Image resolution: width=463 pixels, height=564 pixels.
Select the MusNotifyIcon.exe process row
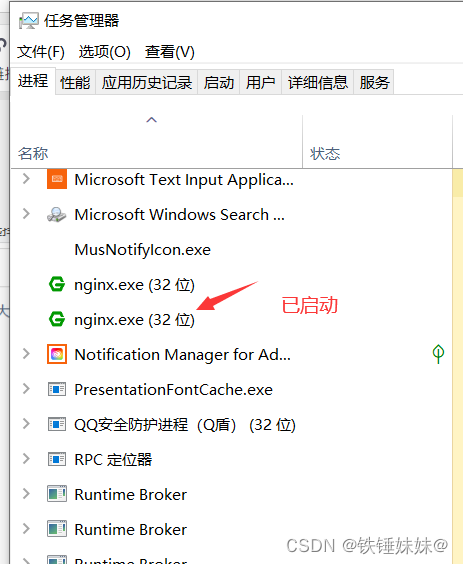pos(230,249)
